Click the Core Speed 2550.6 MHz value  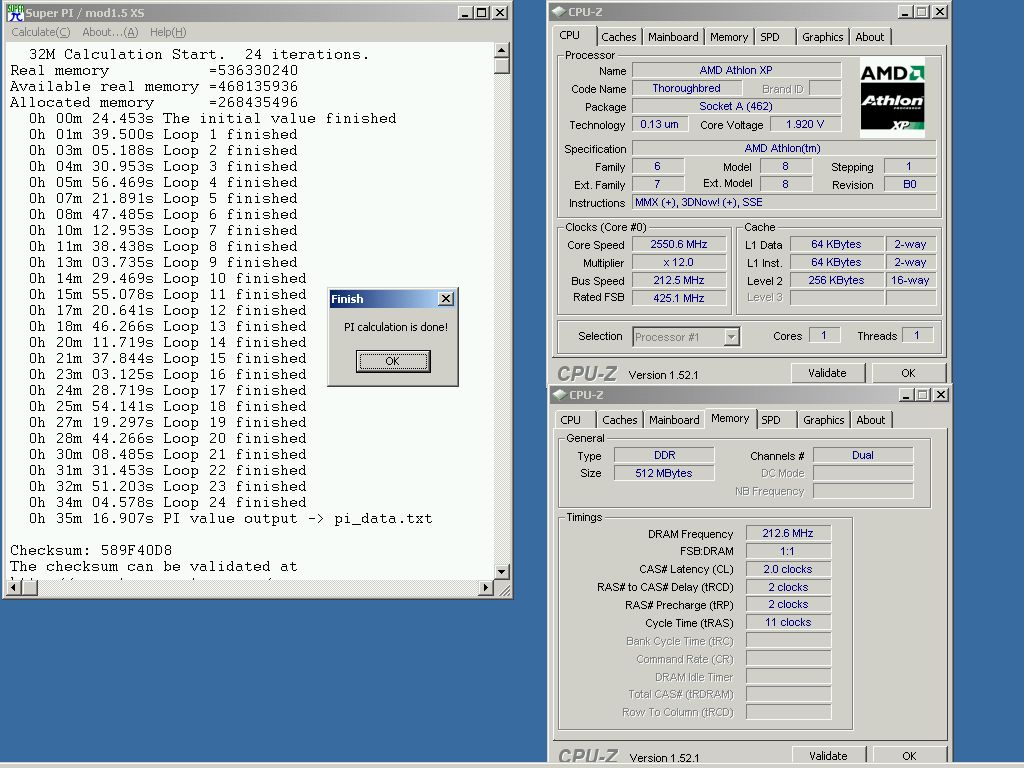[x=679, y=244]
